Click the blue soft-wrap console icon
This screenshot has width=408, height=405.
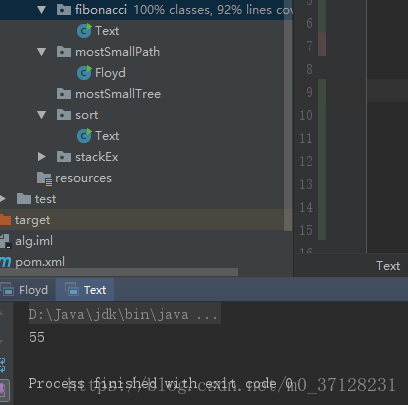click(2, 365)
